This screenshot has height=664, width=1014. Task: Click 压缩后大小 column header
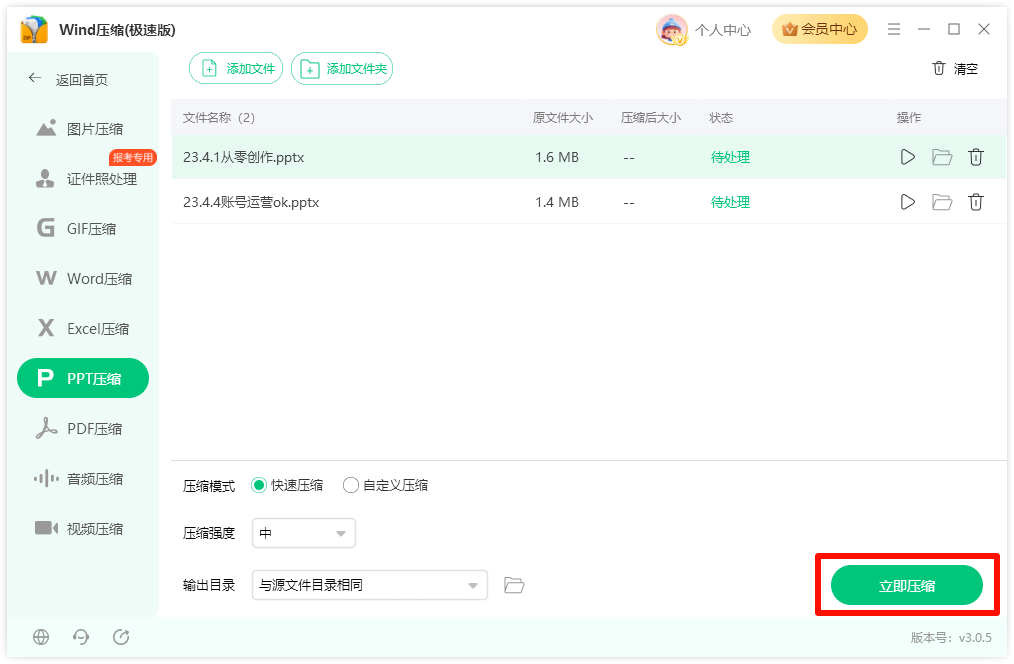pyautogui.click(x=651, y=118)
